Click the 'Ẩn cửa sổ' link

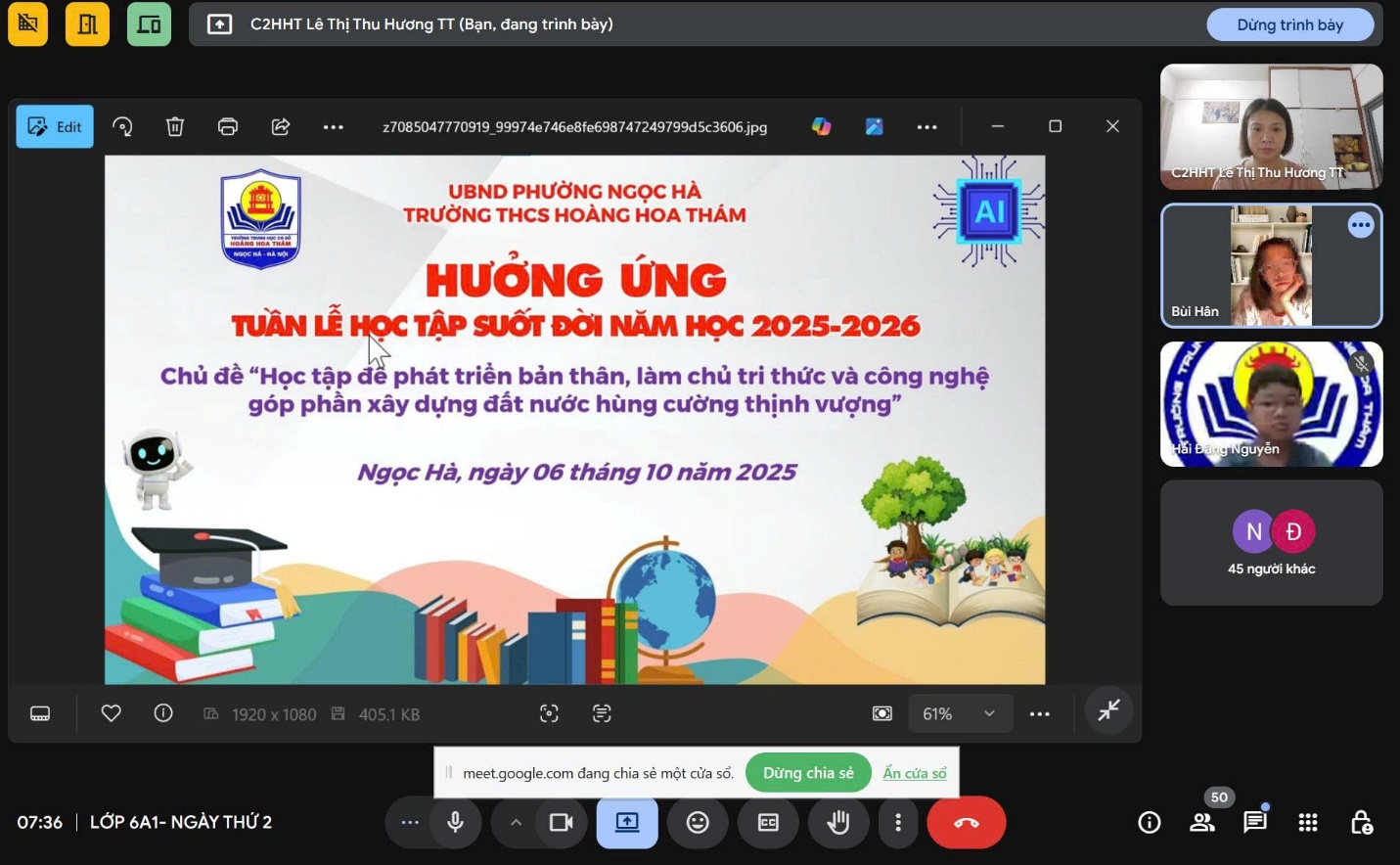(x=915, y=773)
